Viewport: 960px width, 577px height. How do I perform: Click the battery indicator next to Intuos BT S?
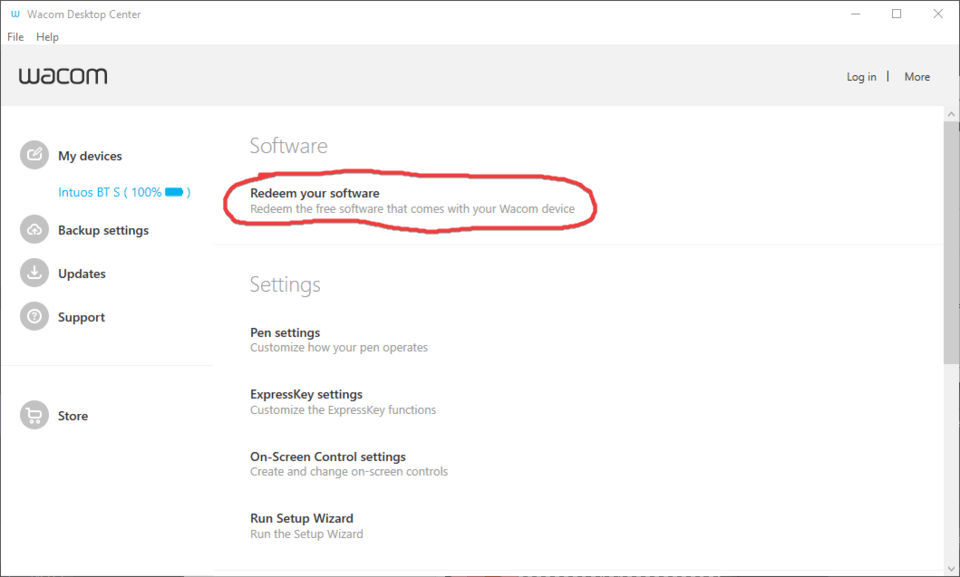[x=175, y=192]
